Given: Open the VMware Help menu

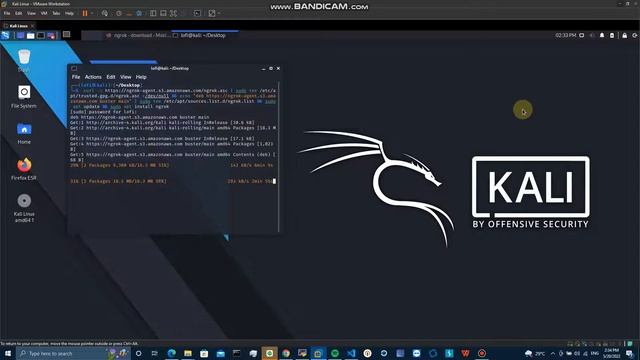Looking at the screenshot, I should 69,13.
